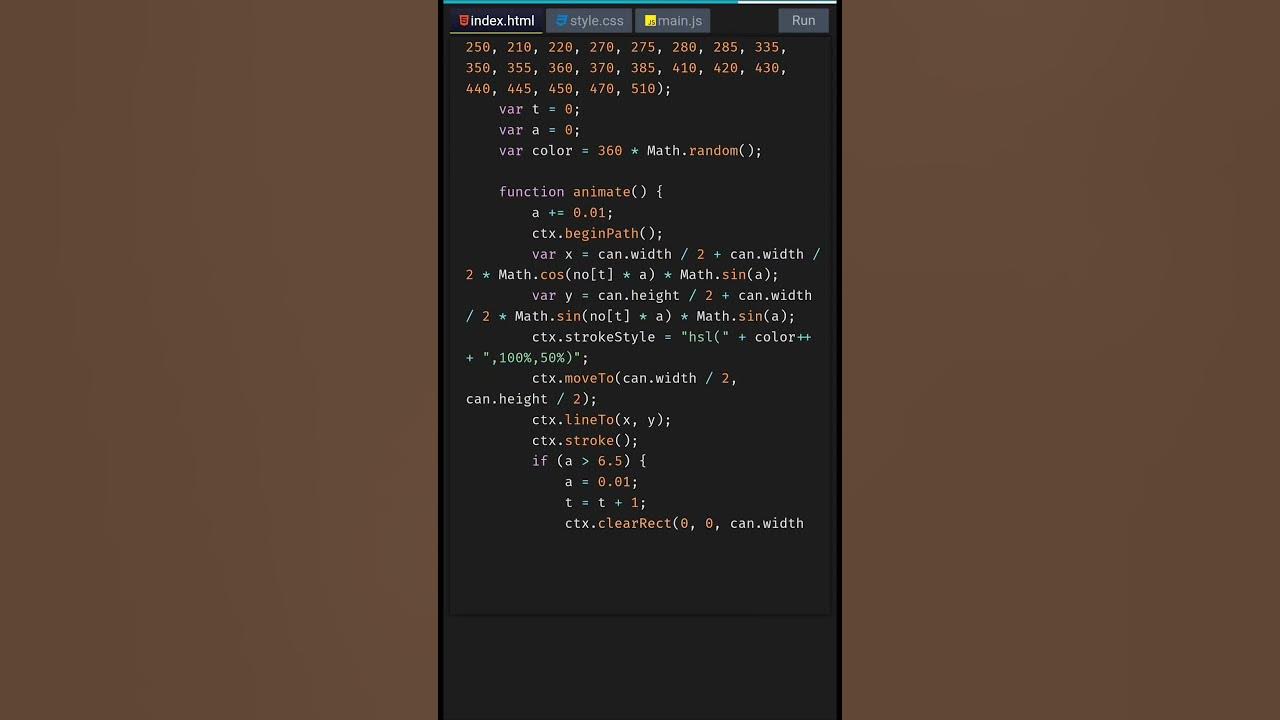
Task: Click the 'ctx.moveTo(can.width / 2,' line
Action: (x=634, y=378)
